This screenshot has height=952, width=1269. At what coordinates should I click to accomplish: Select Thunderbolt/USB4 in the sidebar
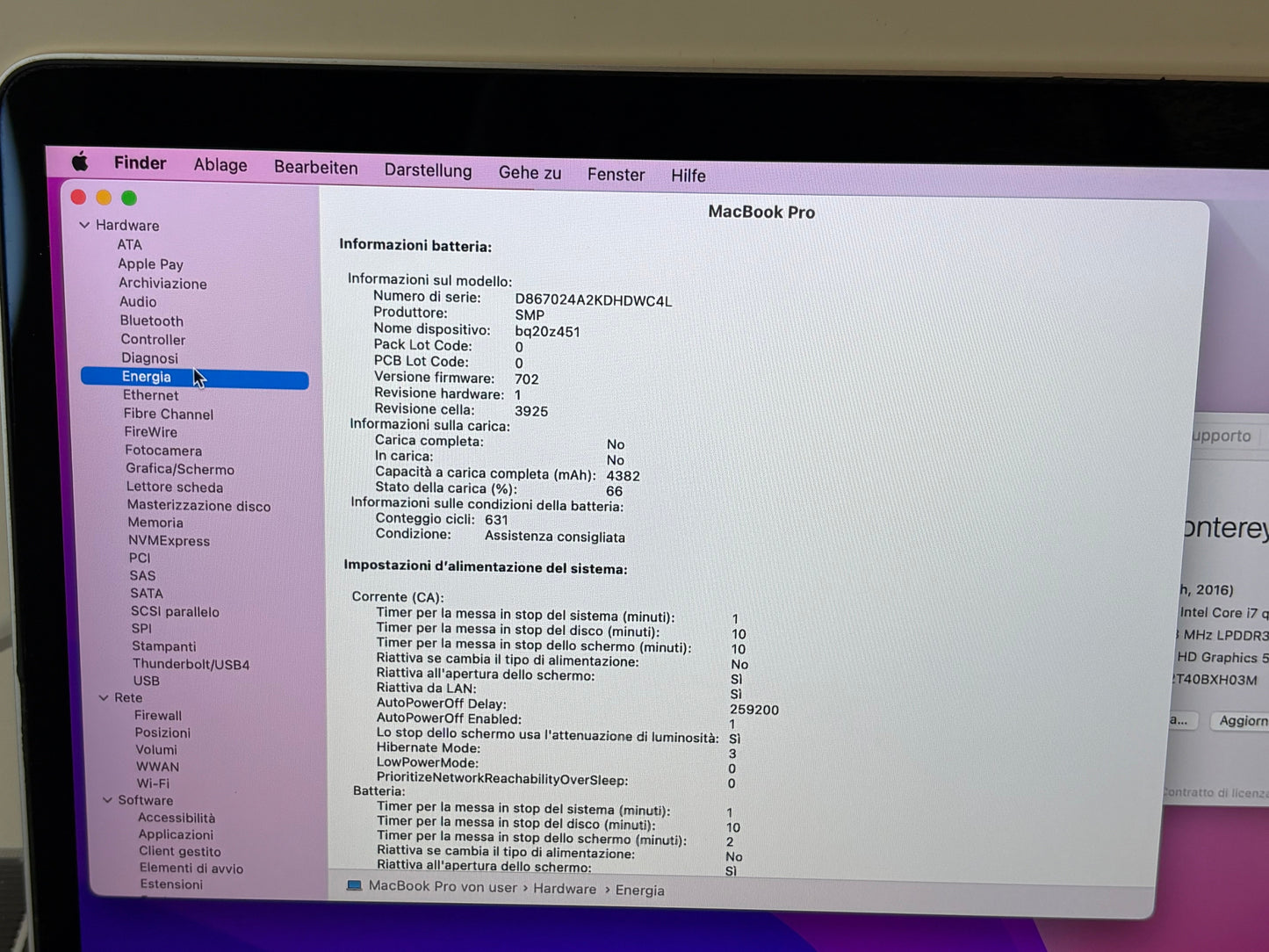(x=191, y=664)
